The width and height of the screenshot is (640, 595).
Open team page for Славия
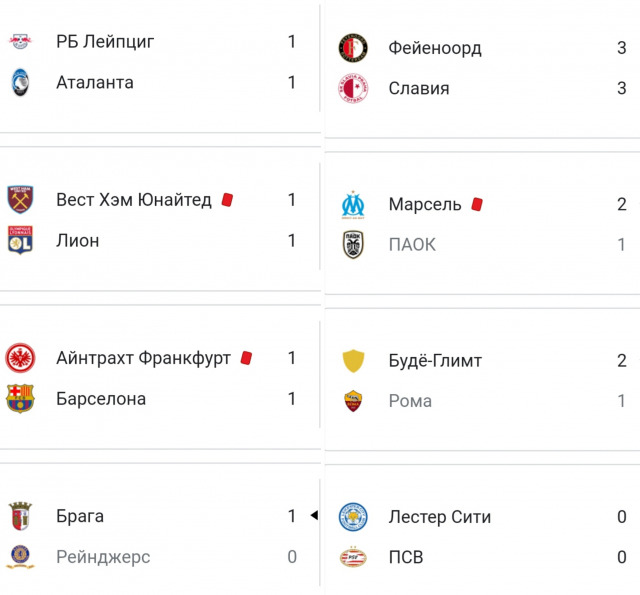pos(419,88)
